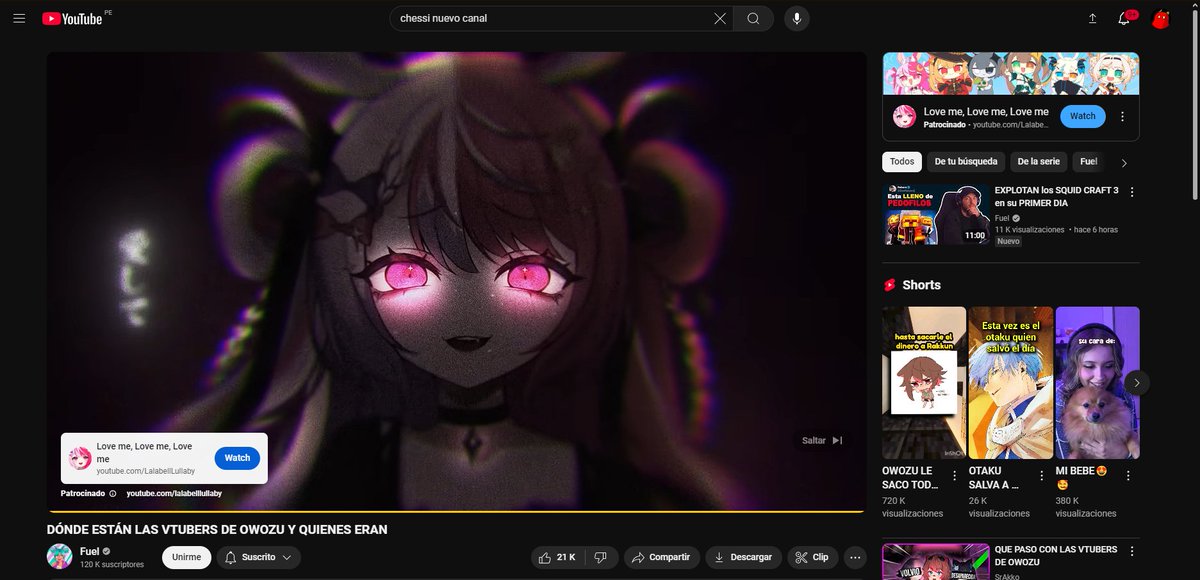Open the MI BEBE short thumbnail
This screenshot has height=580, width=1200.
point(1098,382)
